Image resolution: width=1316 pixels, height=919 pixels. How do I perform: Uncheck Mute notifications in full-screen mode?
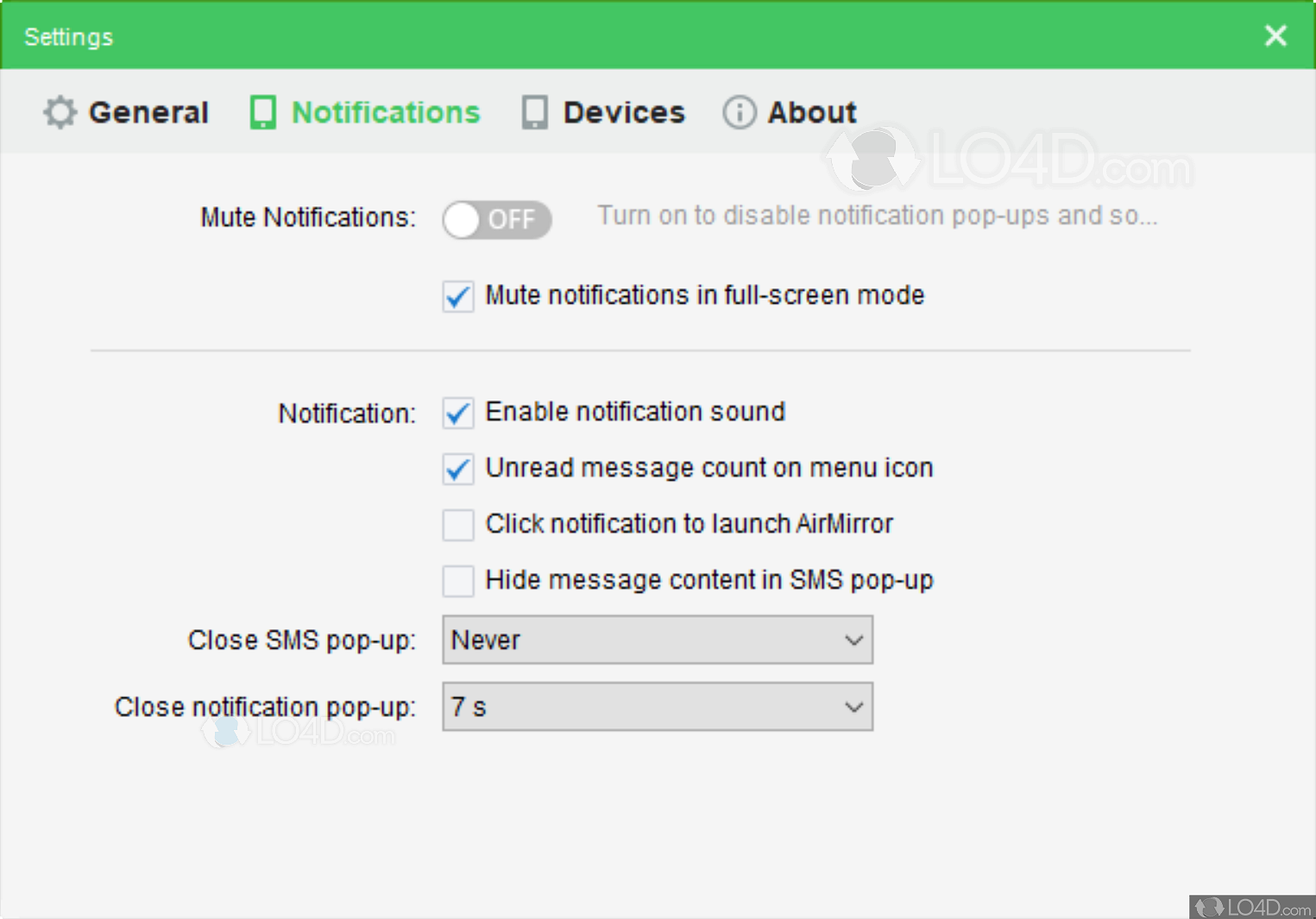pyautogui.click(x=457, y=297)
